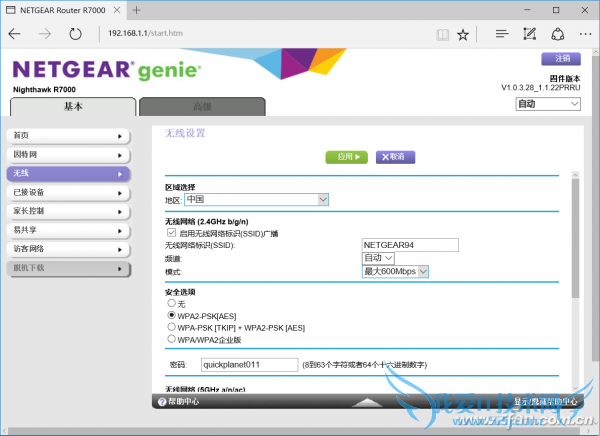Open the Hub lines icon

pyautogui.click(x=502, y=34)
